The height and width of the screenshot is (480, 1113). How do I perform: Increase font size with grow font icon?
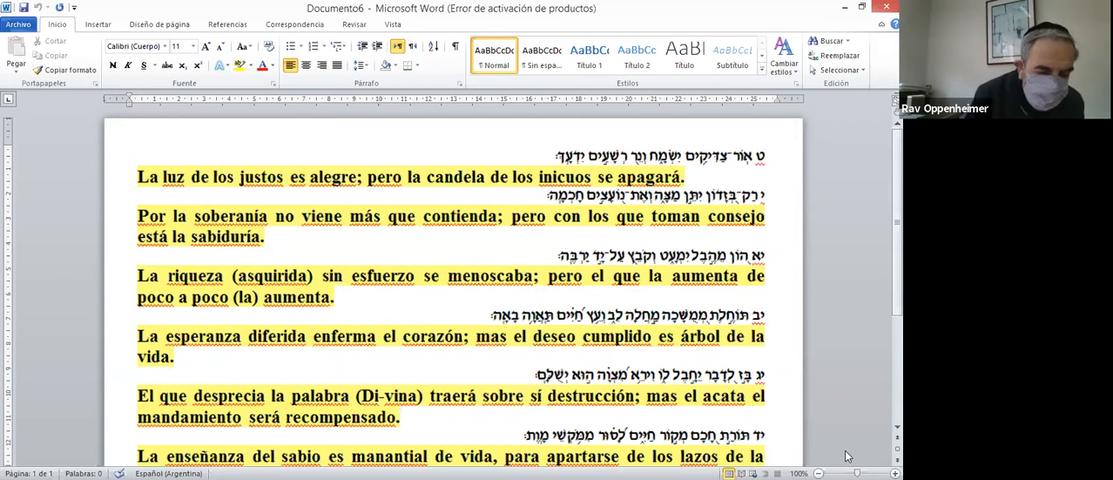[206, 46]
